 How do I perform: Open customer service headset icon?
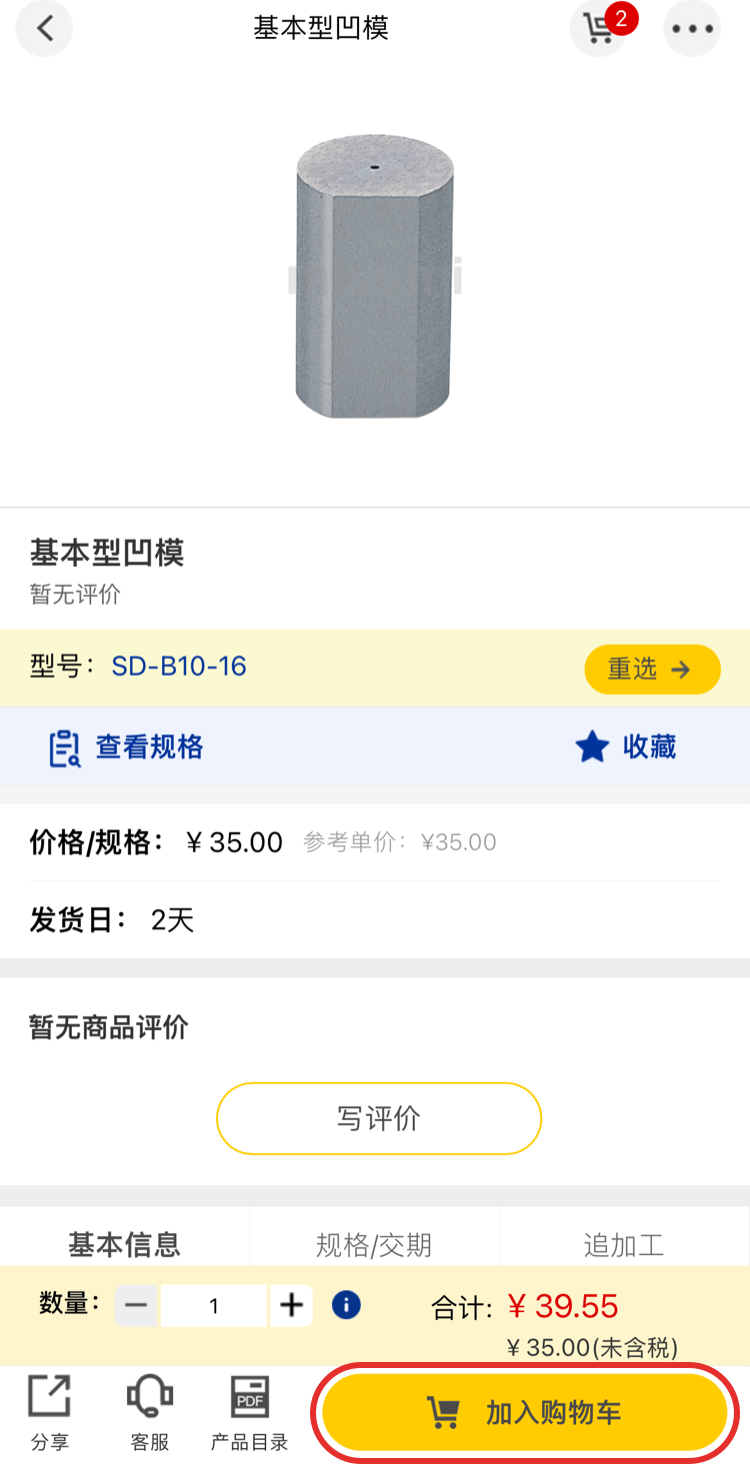[149, 1398]
